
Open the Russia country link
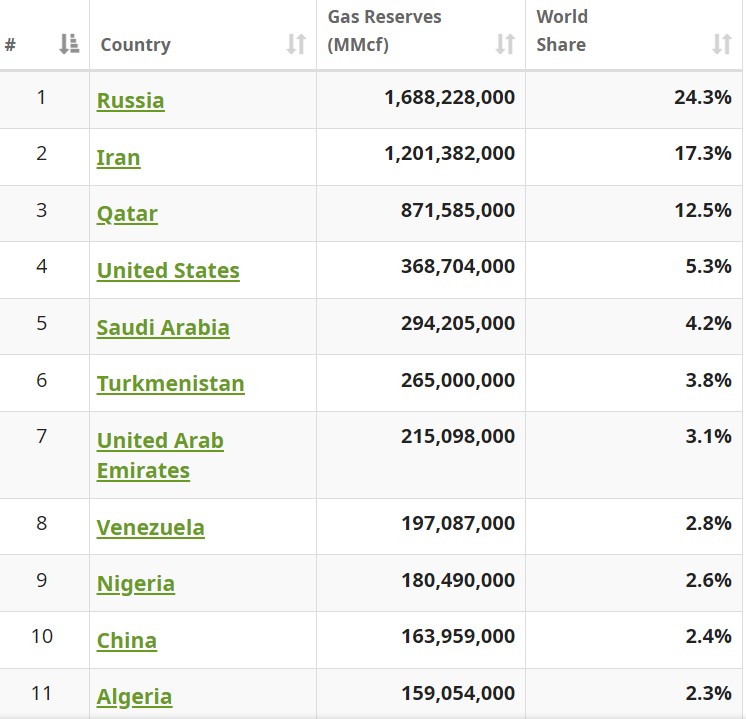(130, 100)
